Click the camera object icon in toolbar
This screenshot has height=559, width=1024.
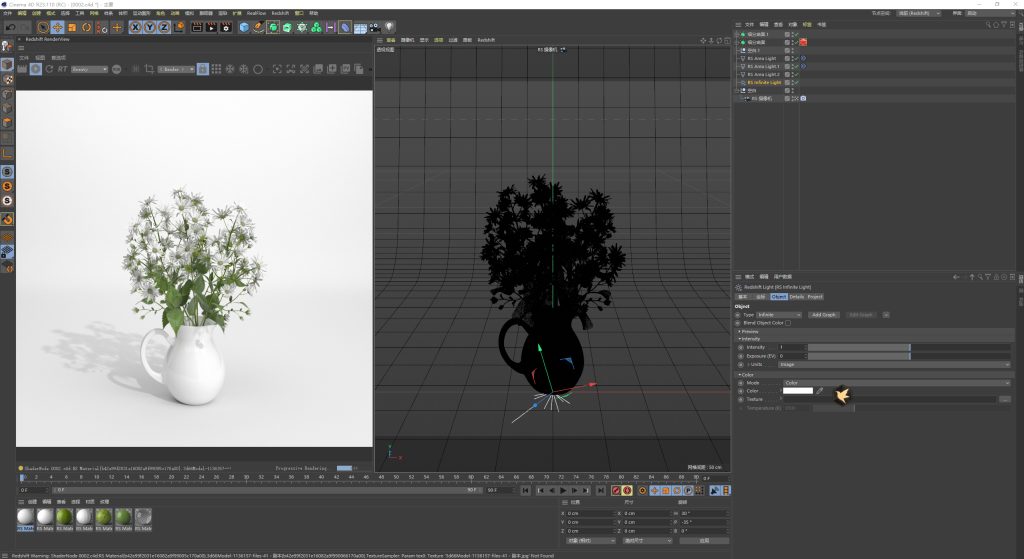375,27
